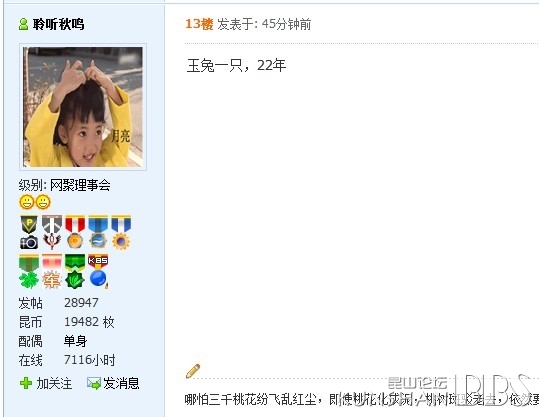Click the first smiley level face
This screenshot has height=417, width=539.
tap(26, 202)
